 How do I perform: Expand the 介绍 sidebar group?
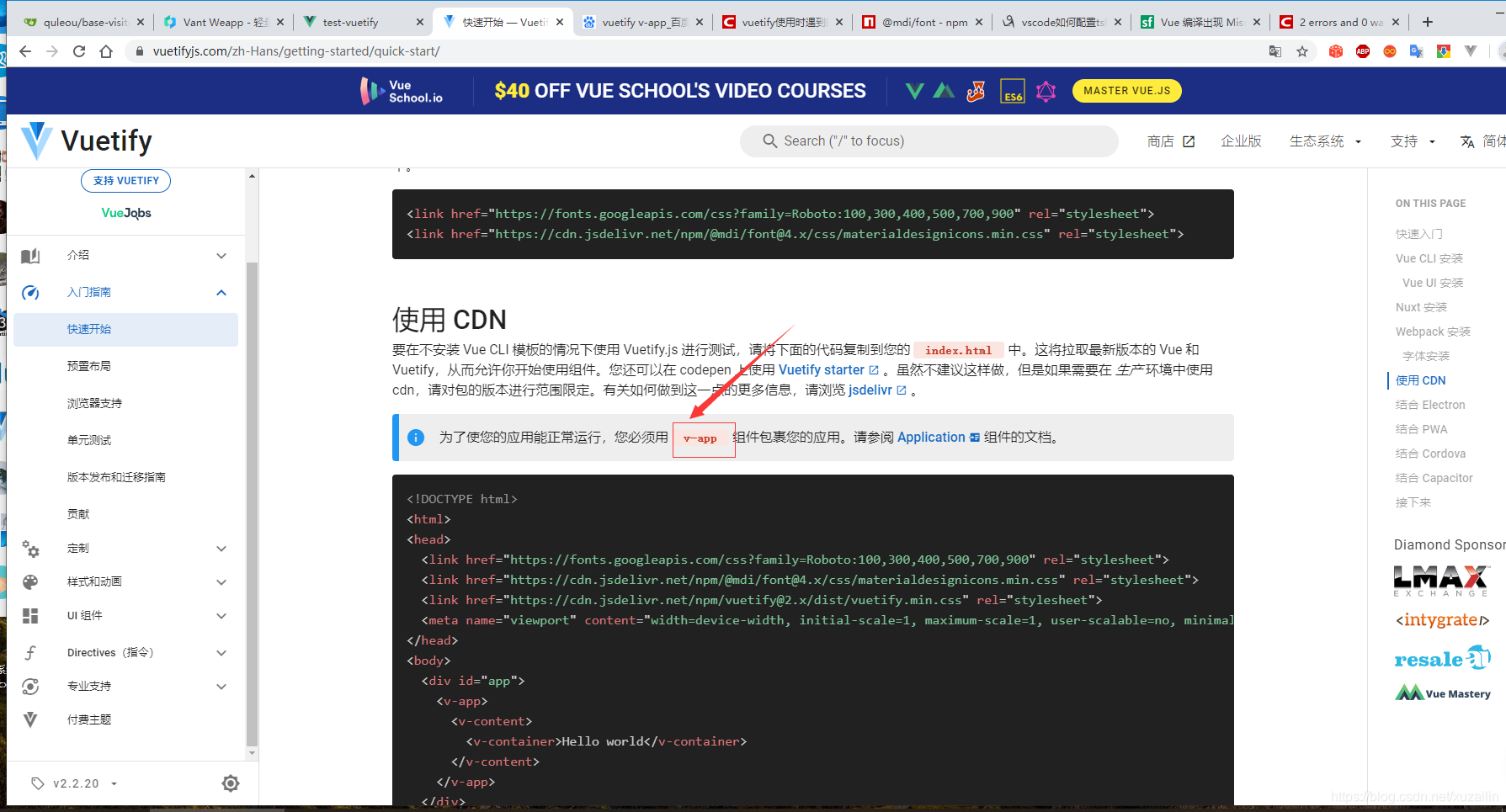click(x=221, y=256)
